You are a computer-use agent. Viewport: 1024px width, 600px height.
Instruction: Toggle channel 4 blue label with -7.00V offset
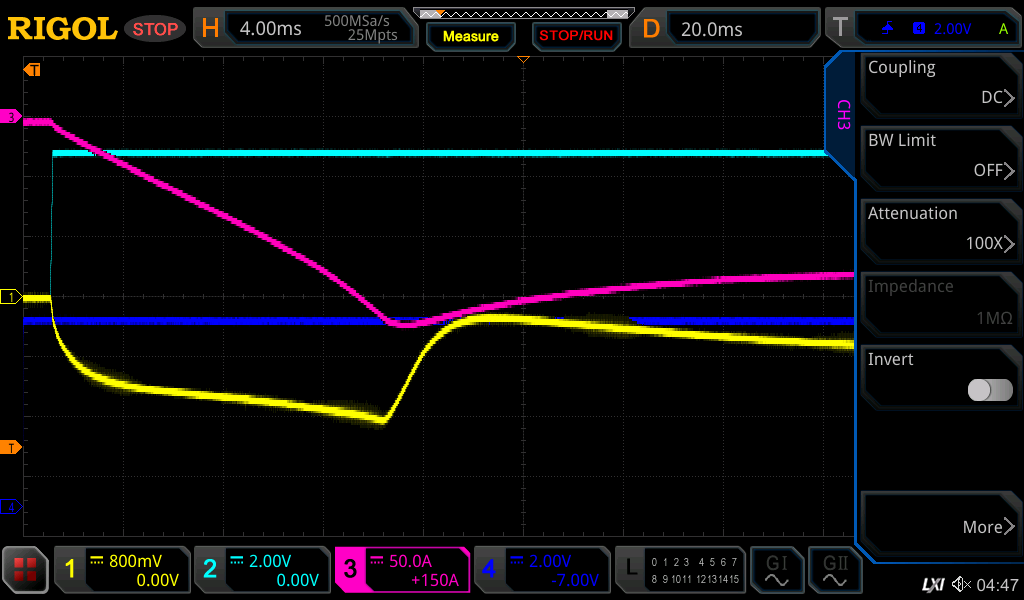(541, 570)
